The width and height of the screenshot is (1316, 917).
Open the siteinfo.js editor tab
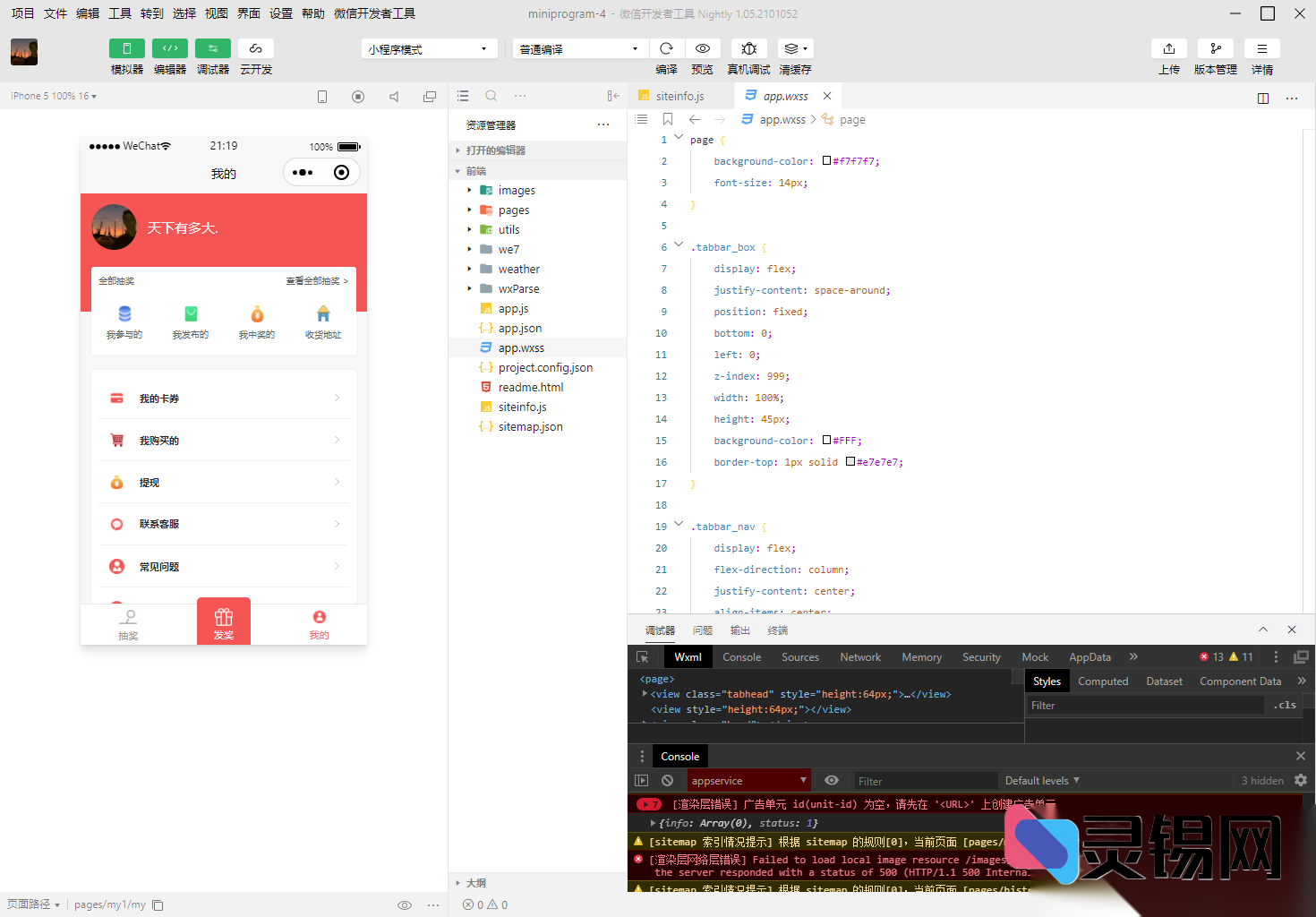pos(679,96)
